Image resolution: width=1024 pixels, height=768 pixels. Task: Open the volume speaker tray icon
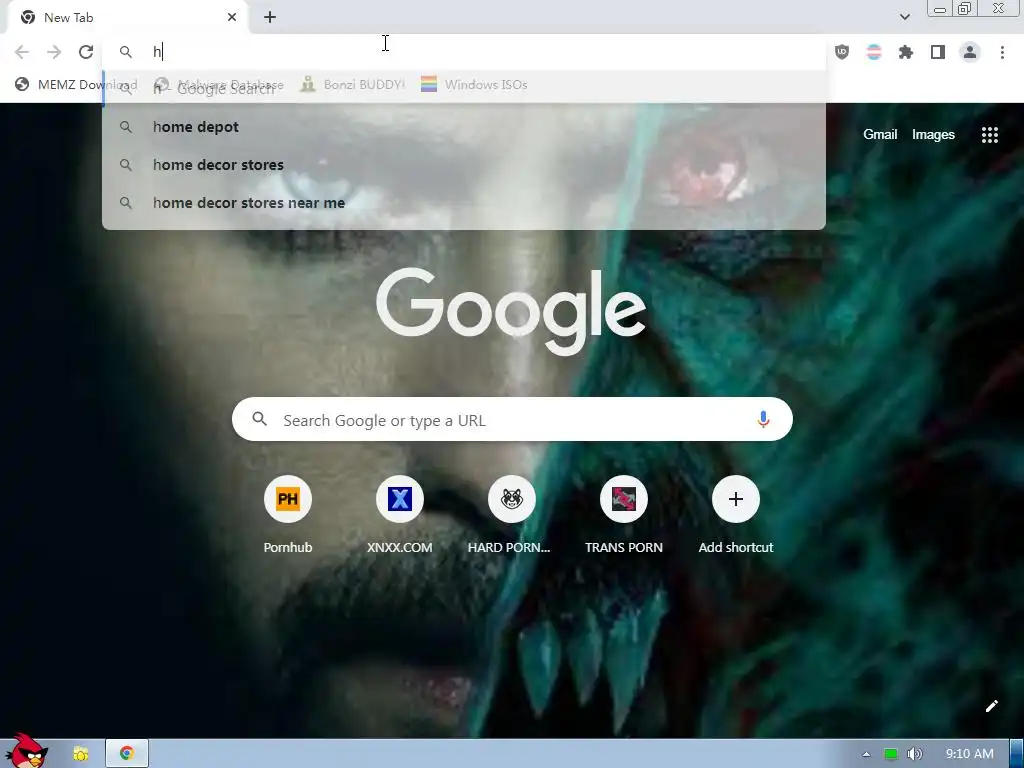click(914, 754)
